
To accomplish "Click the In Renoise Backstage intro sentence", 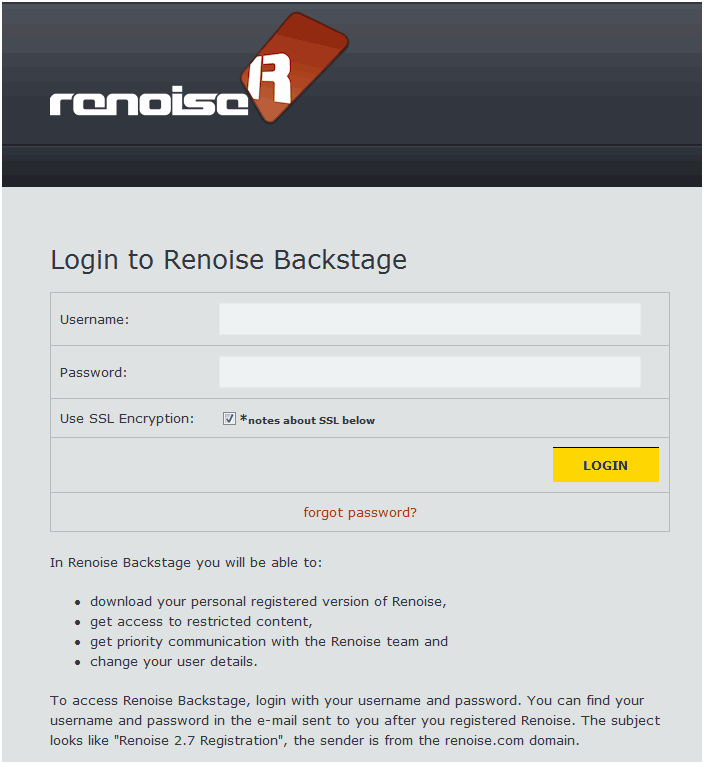I will [x=186, y=563].
